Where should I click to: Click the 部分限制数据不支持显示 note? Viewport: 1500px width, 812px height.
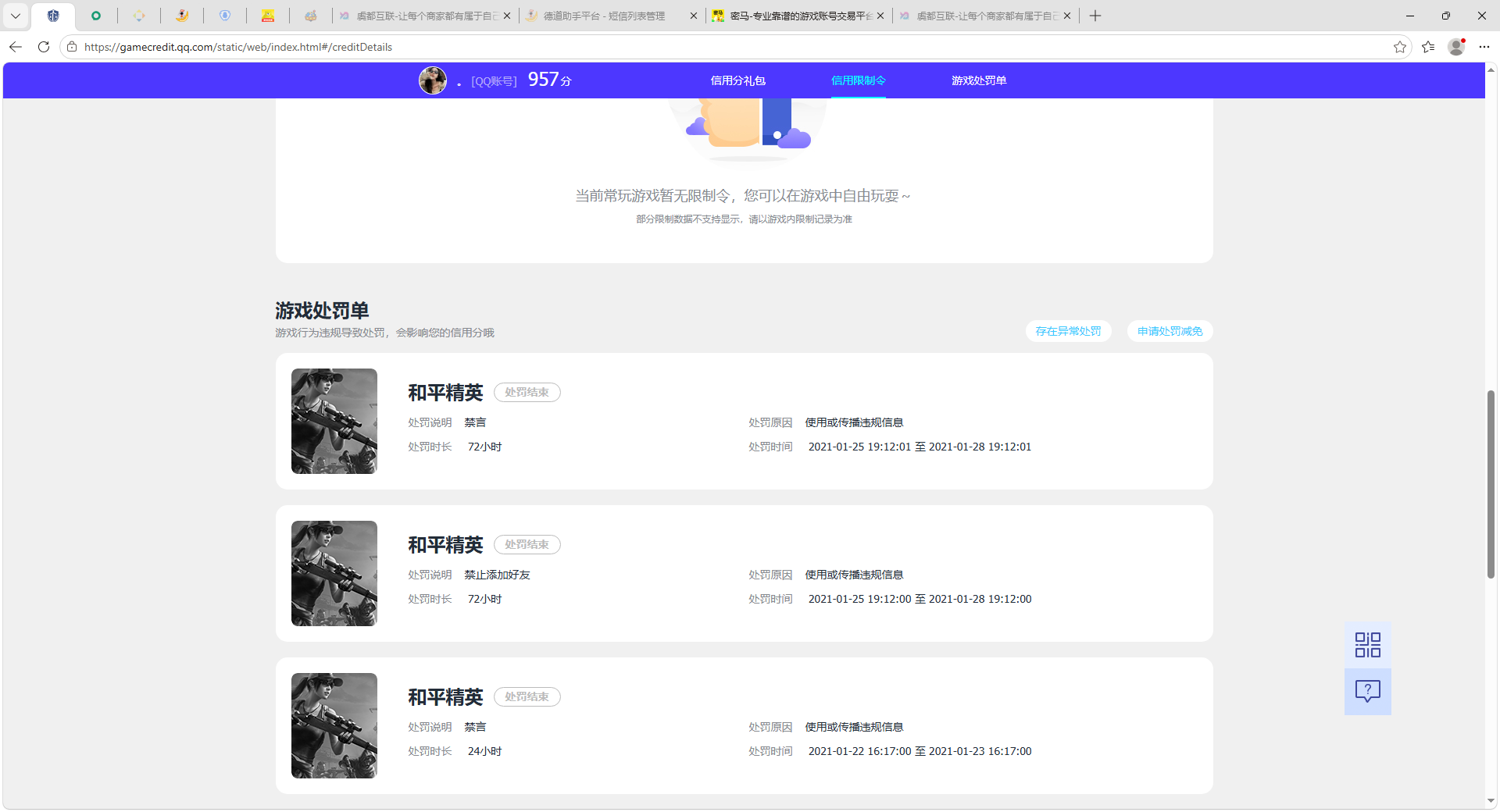point(744,219)
